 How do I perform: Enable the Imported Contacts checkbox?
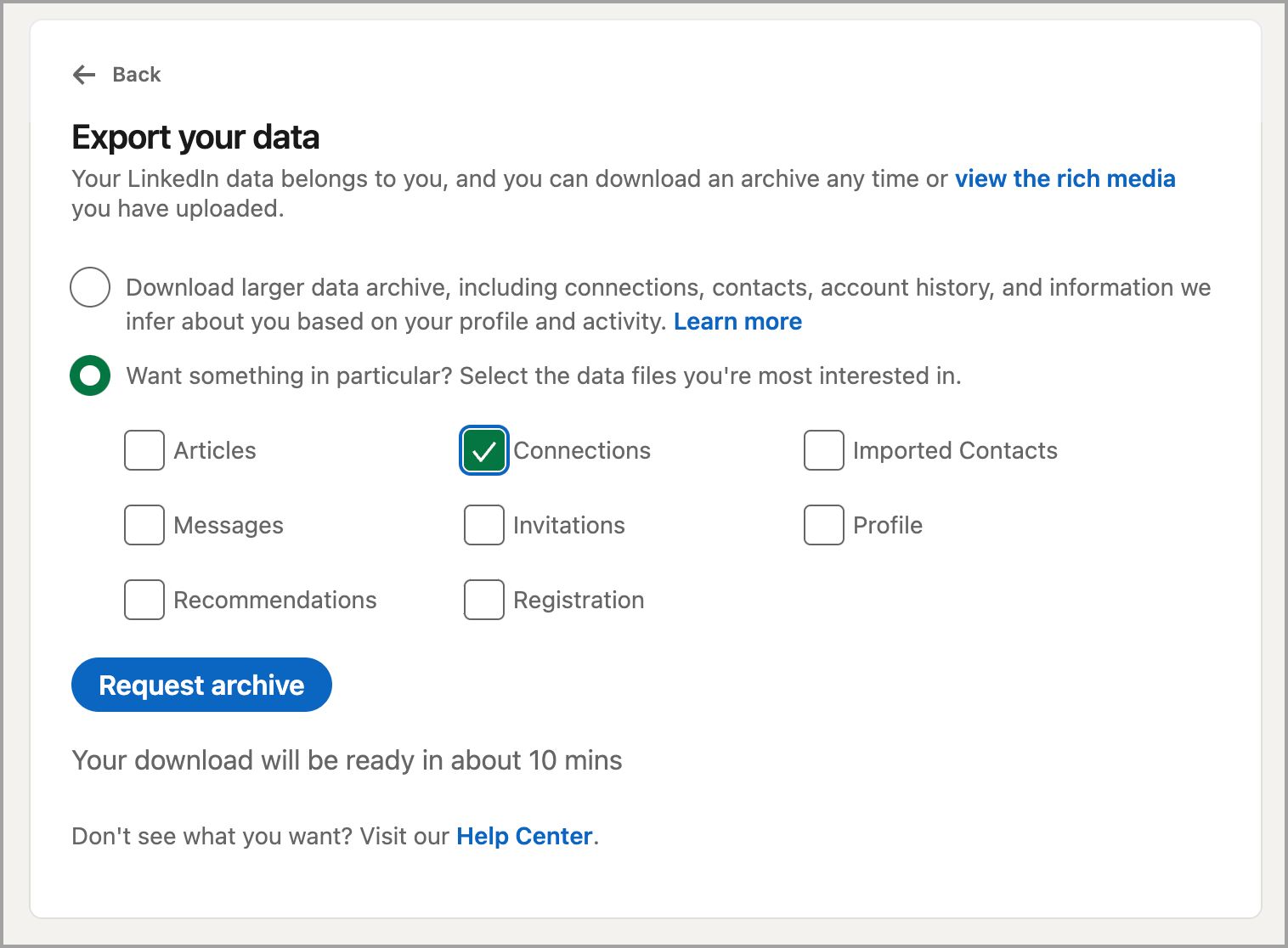(823, 450)
